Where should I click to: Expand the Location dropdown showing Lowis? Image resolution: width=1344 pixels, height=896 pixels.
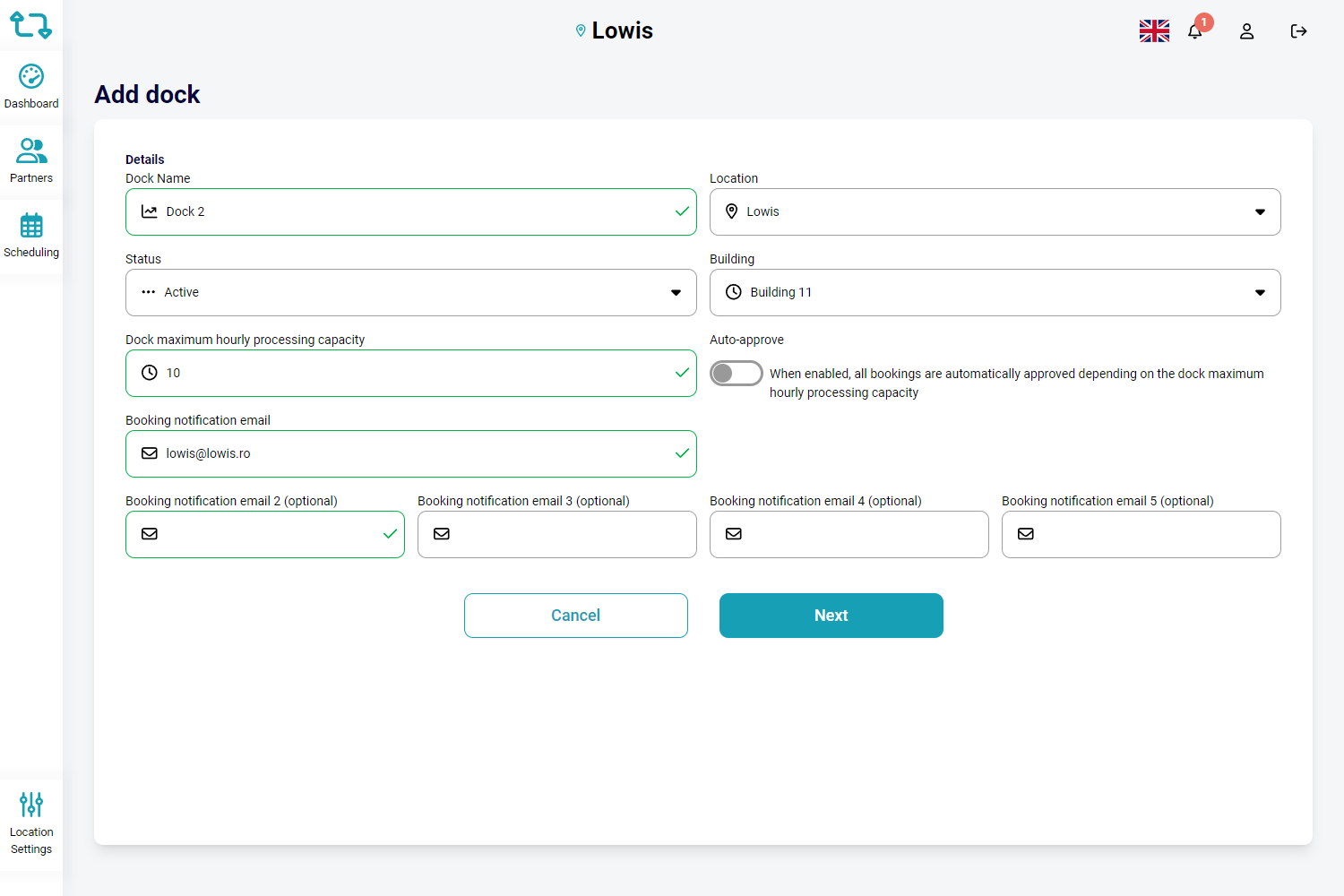tap(995, 212)
